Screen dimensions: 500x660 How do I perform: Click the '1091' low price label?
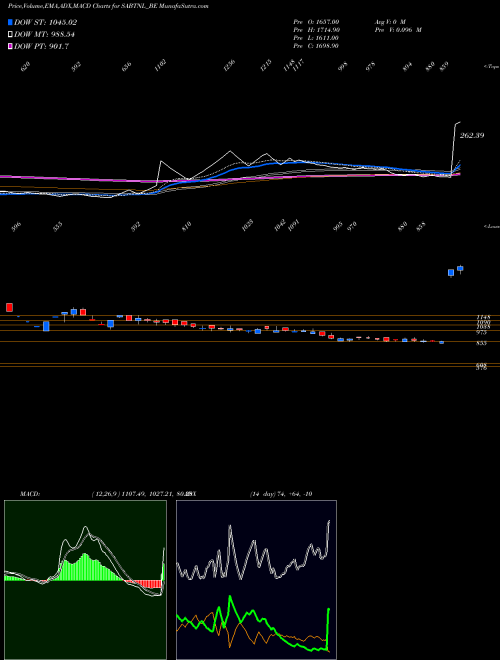pyautogui.click(x=292, y=224)
